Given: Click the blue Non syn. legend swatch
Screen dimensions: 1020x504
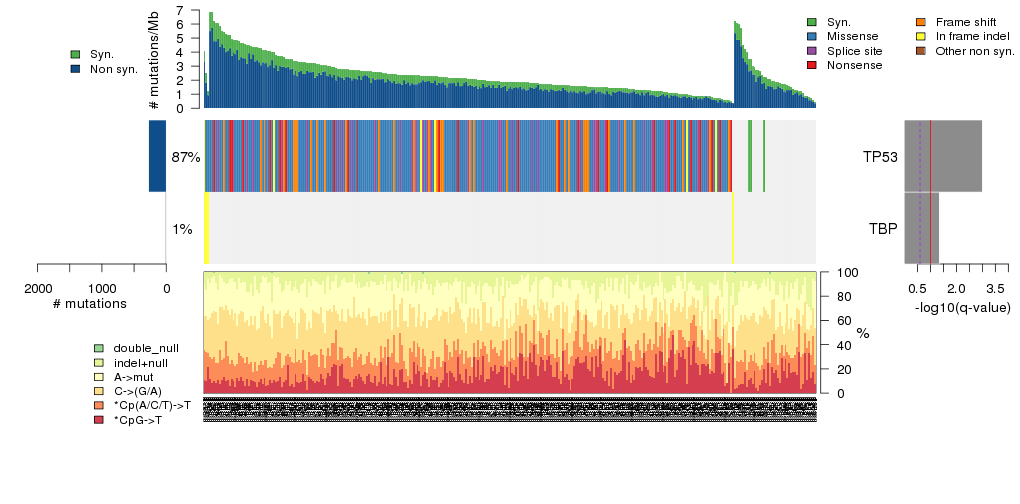Looking at the screenshot, I should click(x=76, y=69).
